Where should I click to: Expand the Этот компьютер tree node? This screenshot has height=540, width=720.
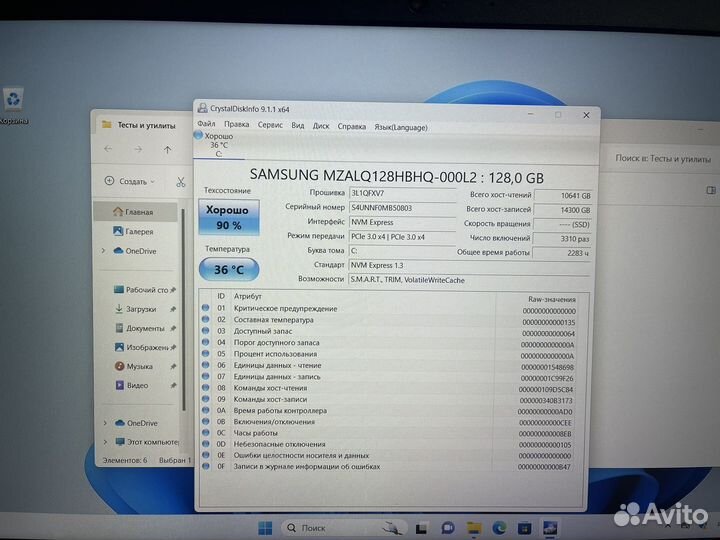point(105,442)
